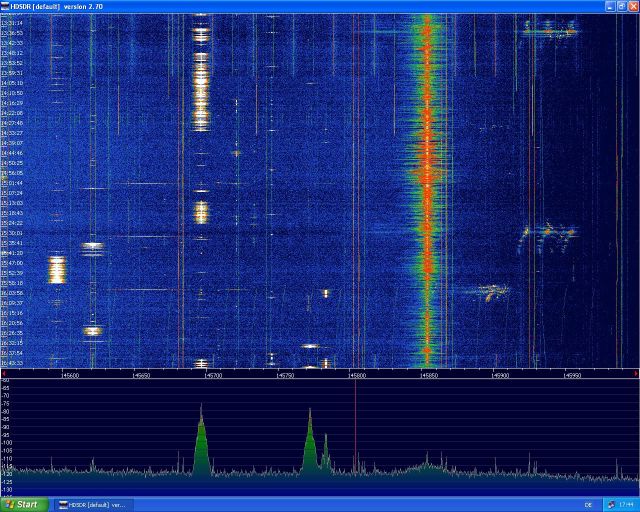Click the 145900 frequency scale label
Image resolution: width=640 pixels, height=512 pixels.
coord(500,375)
